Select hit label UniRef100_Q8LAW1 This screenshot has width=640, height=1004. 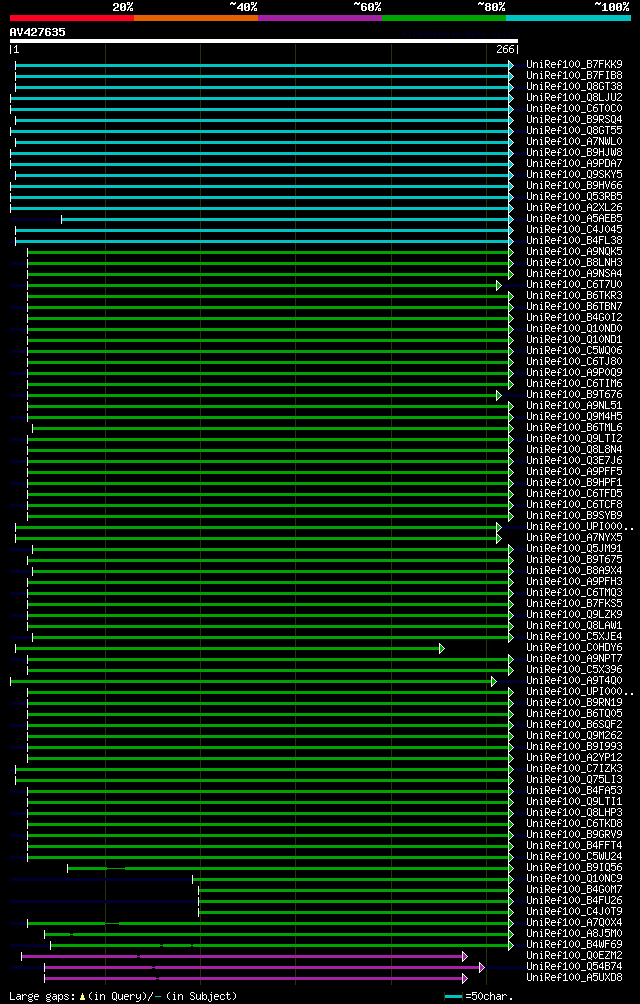pyautogui.click(x=574, y=625)
